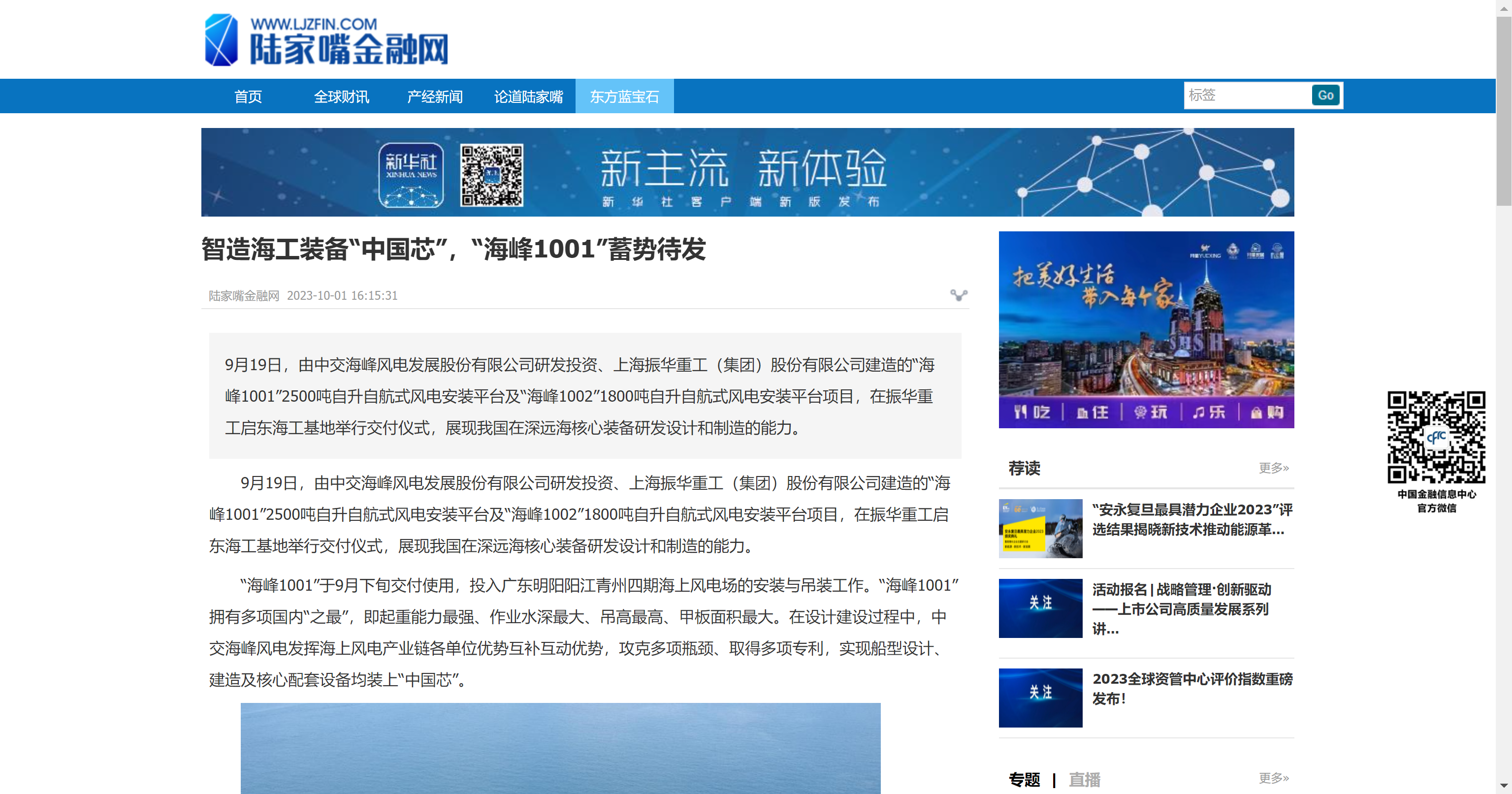Image resolution: width=1512 pixels, height=794 pixels.
Task: Click the 把美好生活带入每个家 sidebar ad
Action: point(1146,329)
